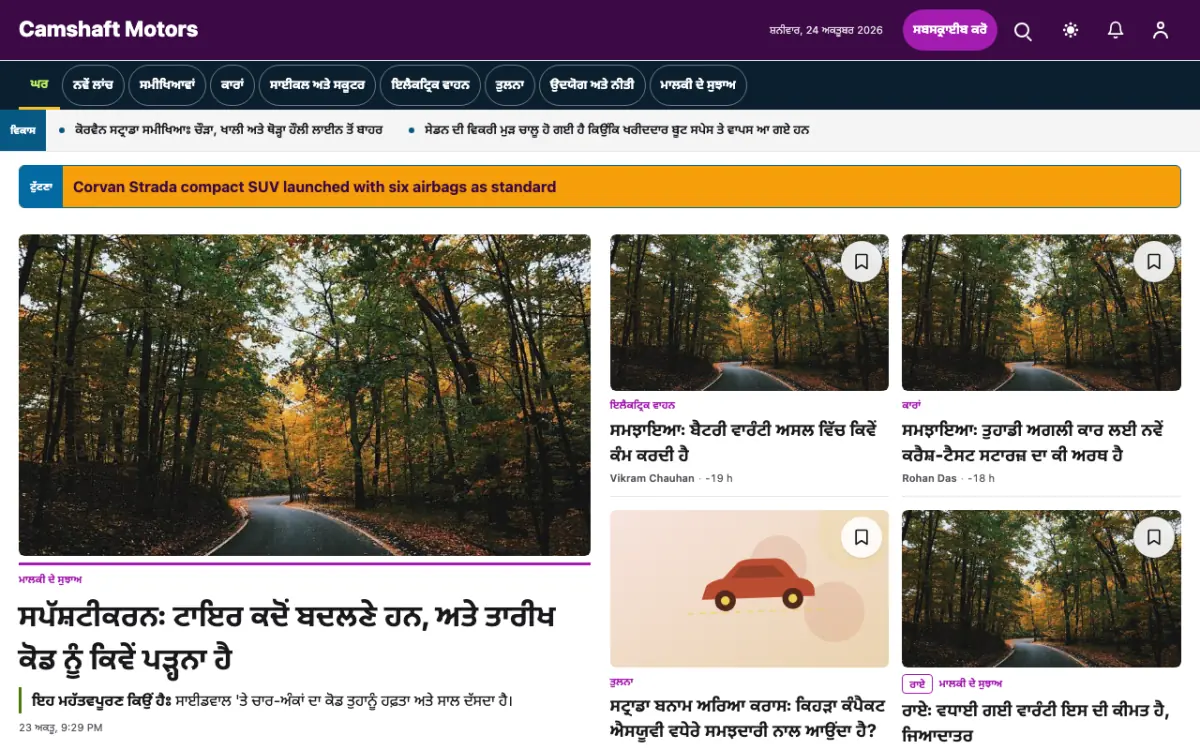Screen dimensions: 1200x750
Task: Switch to the ਸਮੀਖਿਆਵਾਂ navigation tab
Action: tap(167, 86)
